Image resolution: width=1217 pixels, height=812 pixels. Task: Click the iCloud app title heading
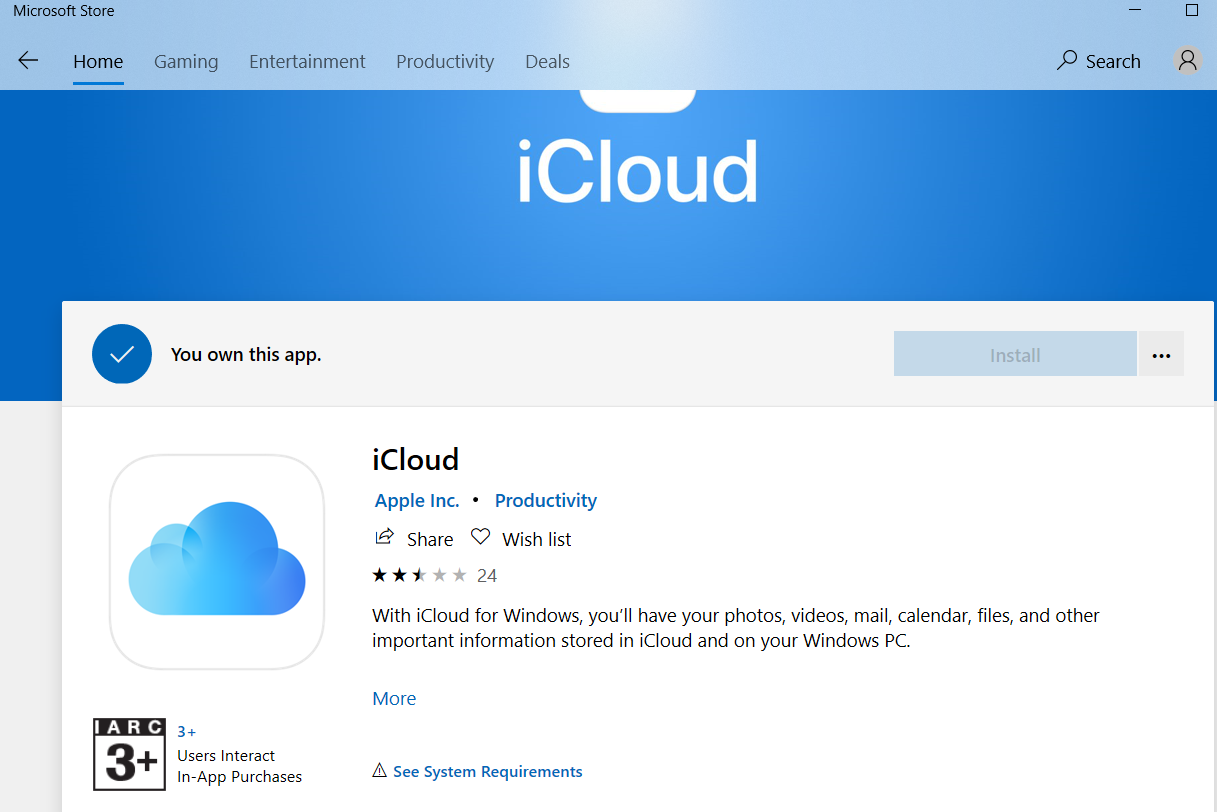tap(415, 459)
